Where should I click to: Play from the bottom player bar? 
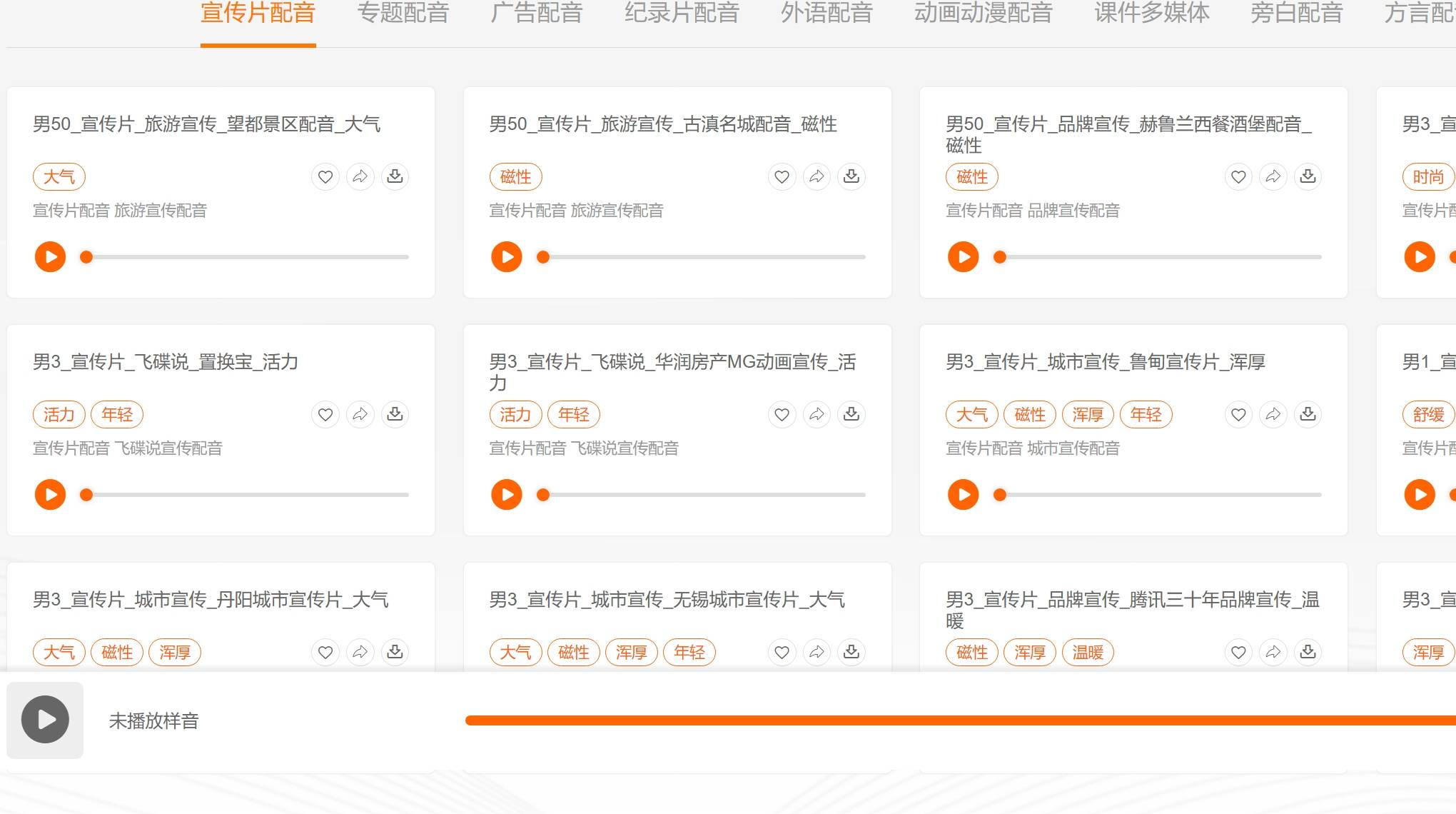point(45,720)
